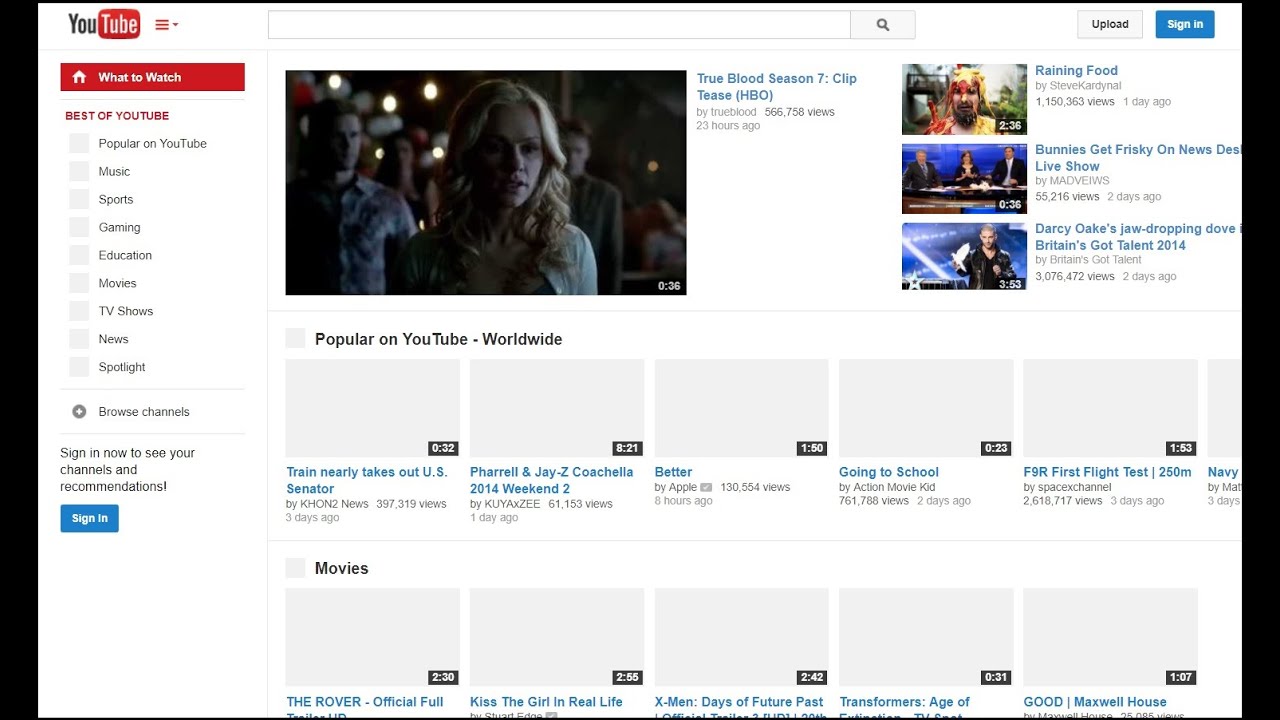Screen dimensions: 1280x720
Task: Open KUYAxZEE channel link
Action: tap(512, 504)
